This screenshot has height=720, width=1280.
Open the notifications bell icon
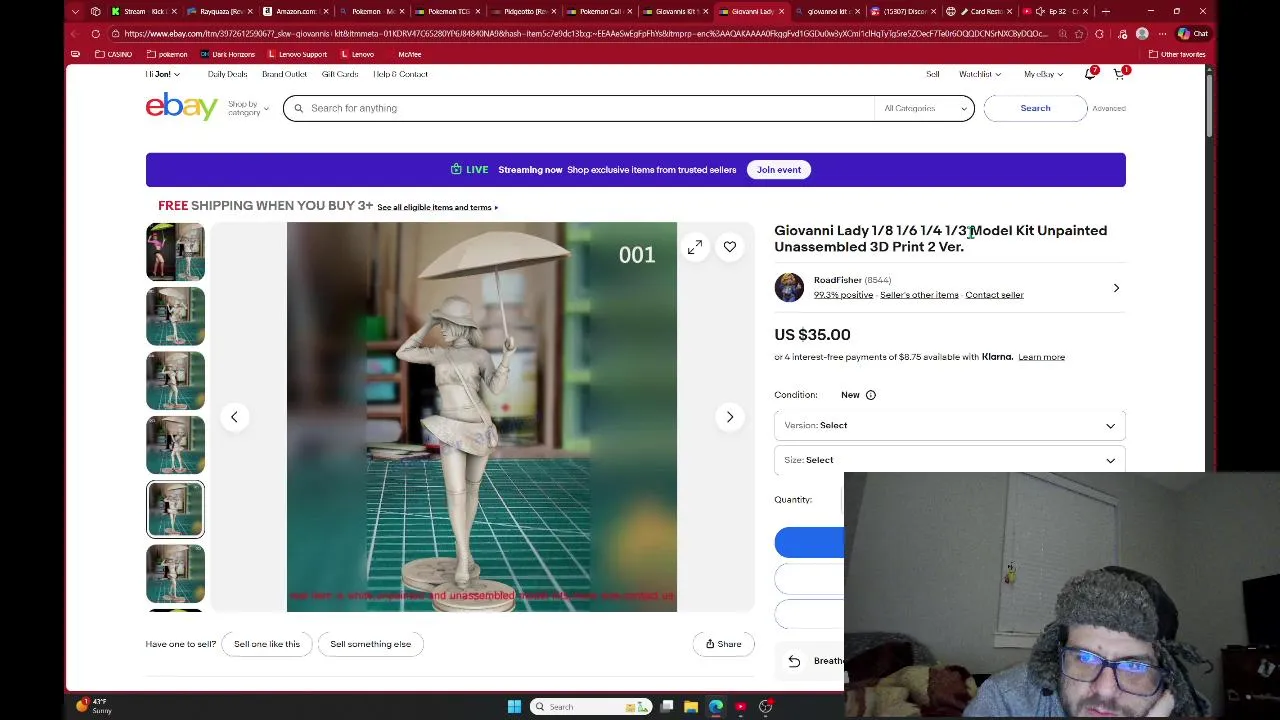[1090, 74]
